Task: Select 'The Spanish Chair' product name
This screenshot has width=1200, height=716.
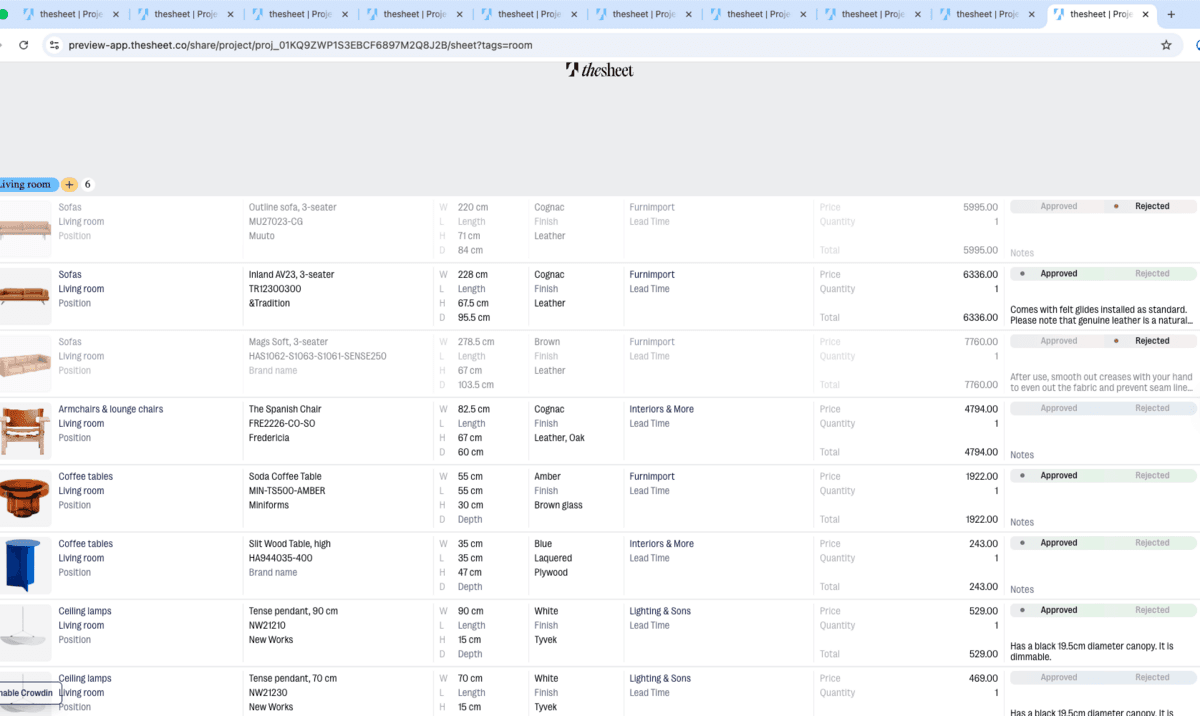Action: click(285, 409)
